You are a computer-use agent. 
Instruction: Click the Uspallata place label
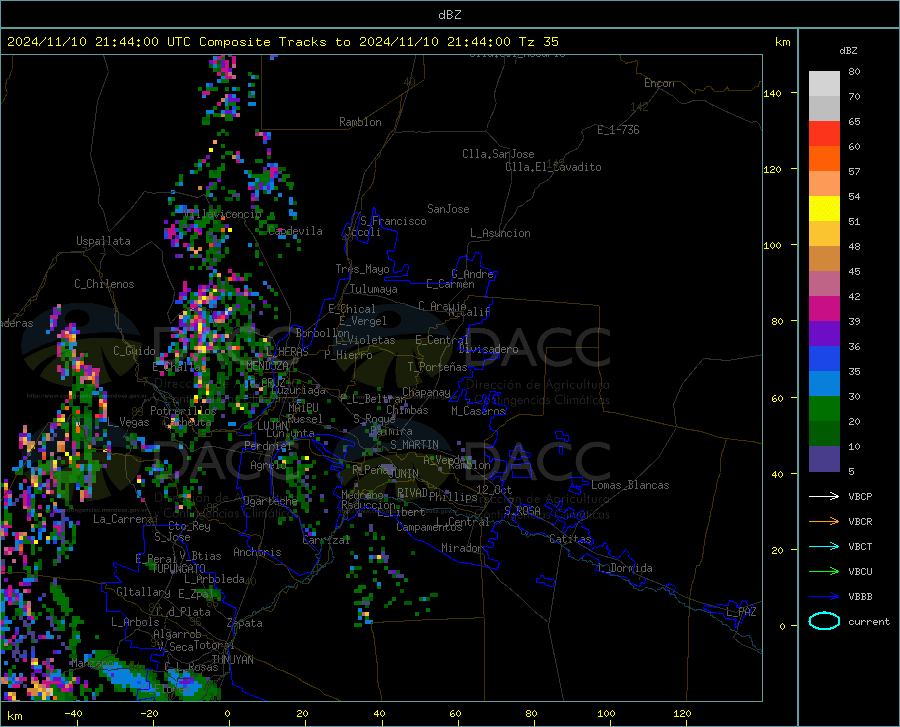[x=103, y=241]
